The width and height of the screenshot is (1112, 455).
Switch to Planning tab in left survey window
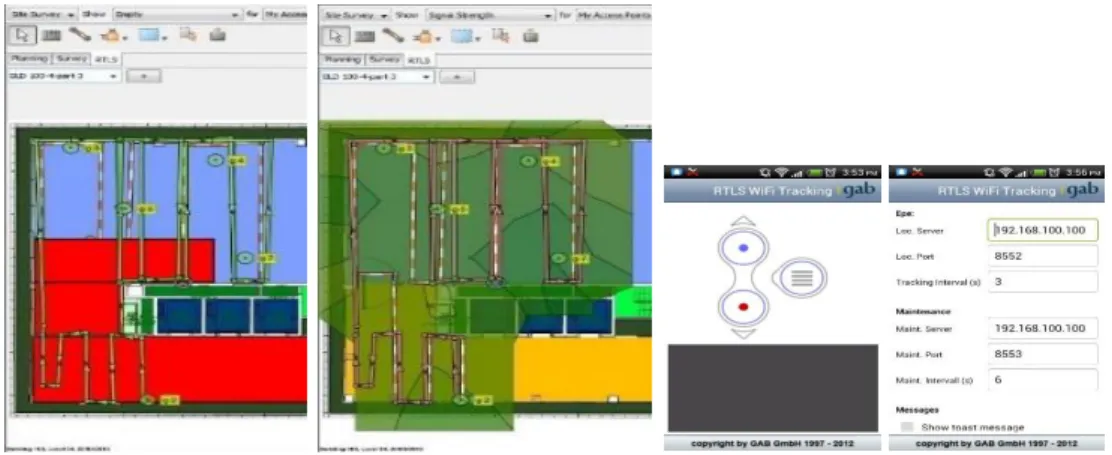tap(30, 58)
